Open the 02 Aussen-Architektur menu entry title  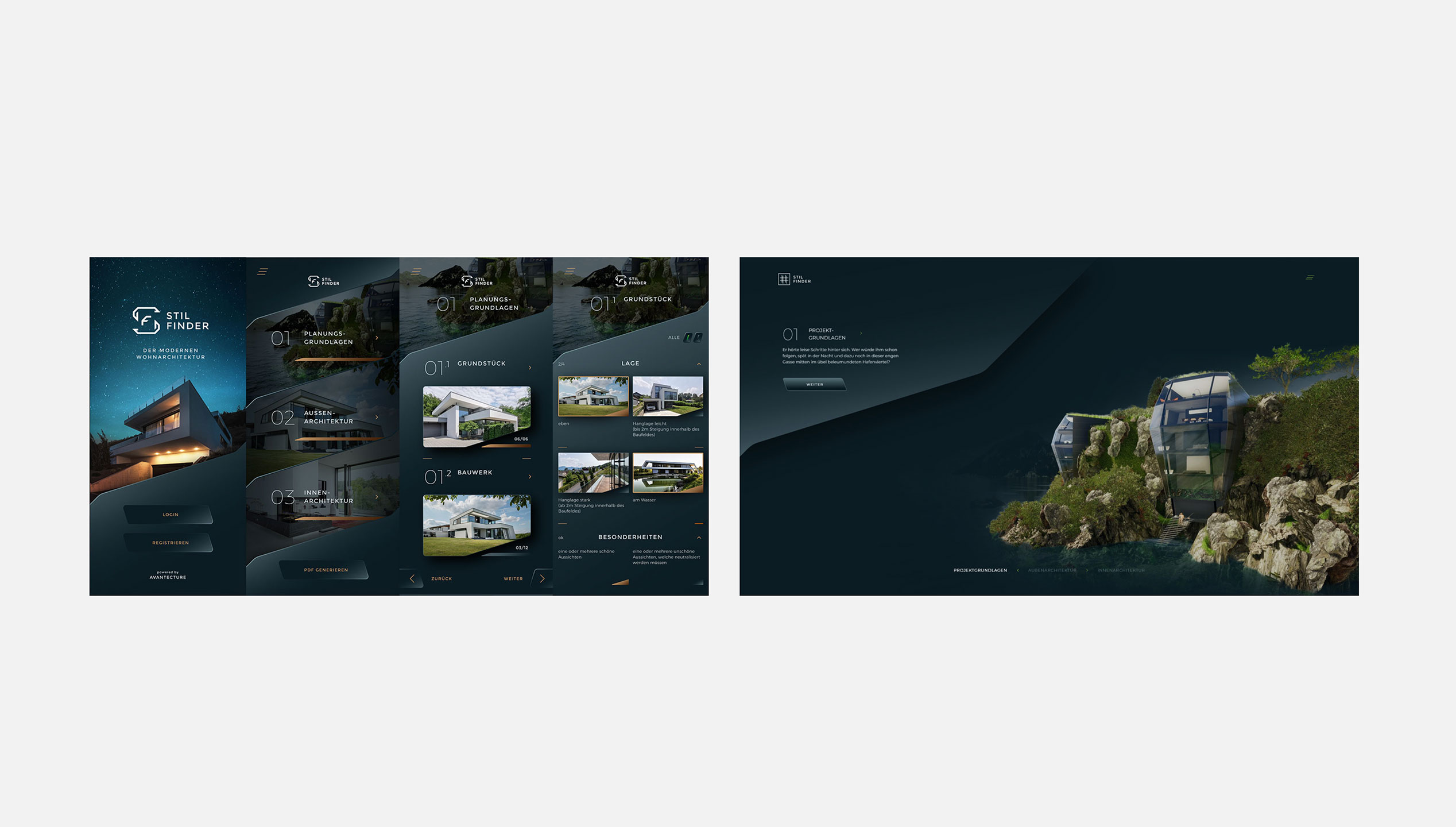[328, 417]
